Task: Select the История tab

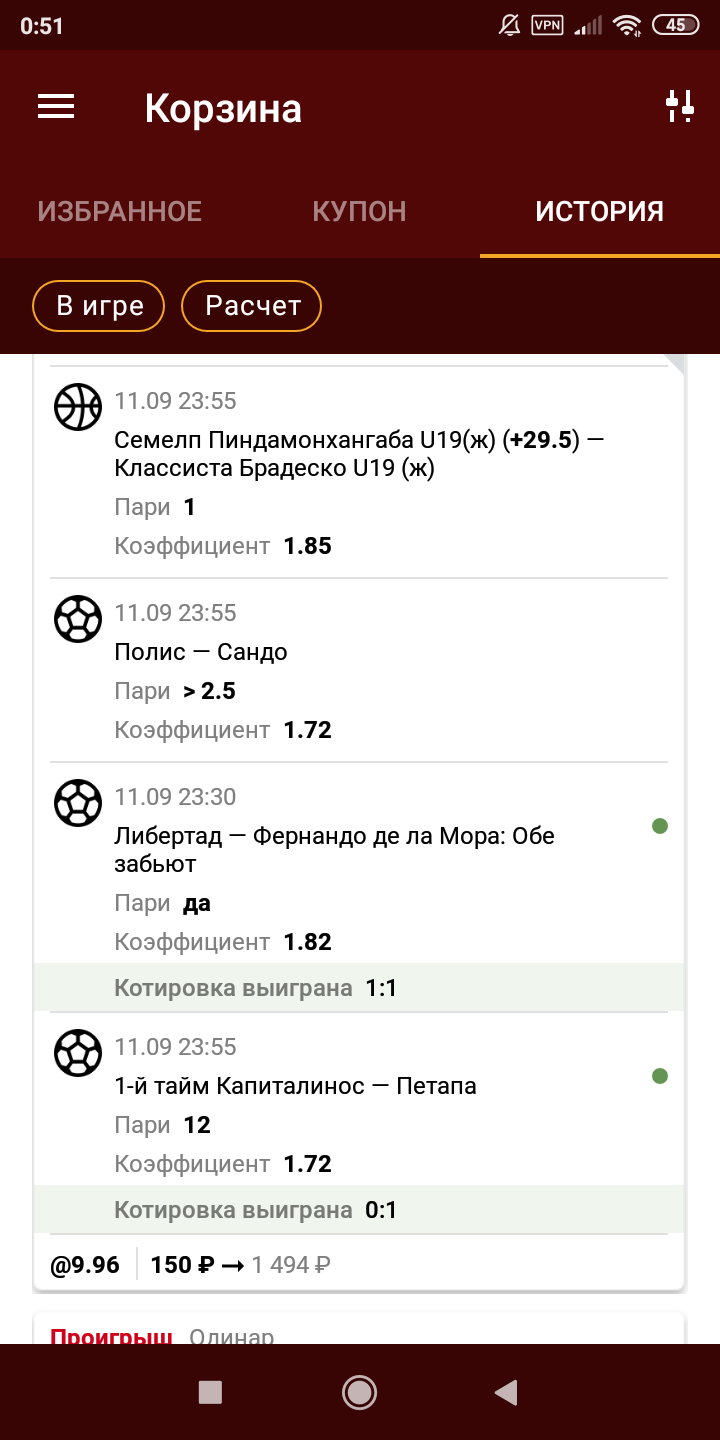Action: (599, 212)
